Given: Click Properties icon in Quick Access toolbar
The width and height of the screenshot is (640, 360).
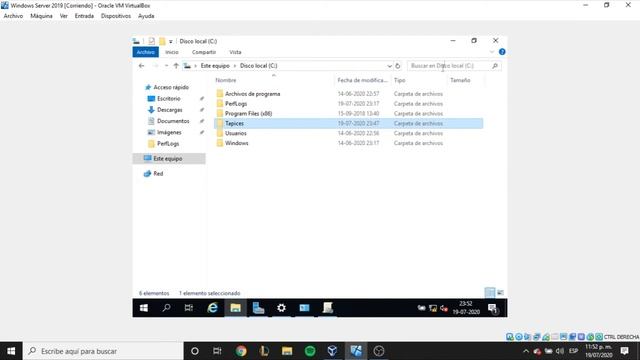Looking at the screenshot, I should click(x=151, y=41).
